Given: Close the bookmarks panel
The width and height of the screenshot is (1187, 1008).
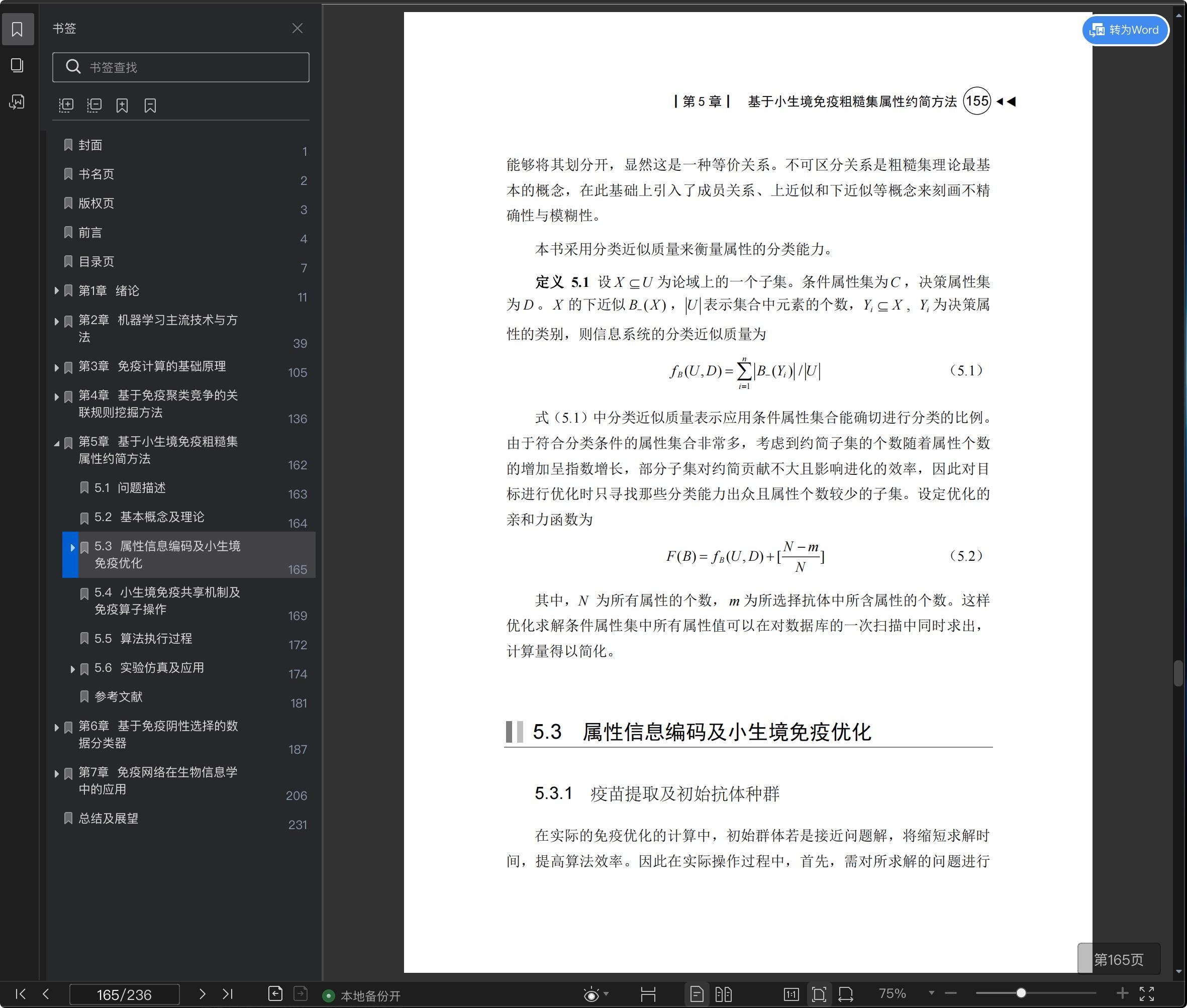Looking at the screenshot, I should [297, 28].
